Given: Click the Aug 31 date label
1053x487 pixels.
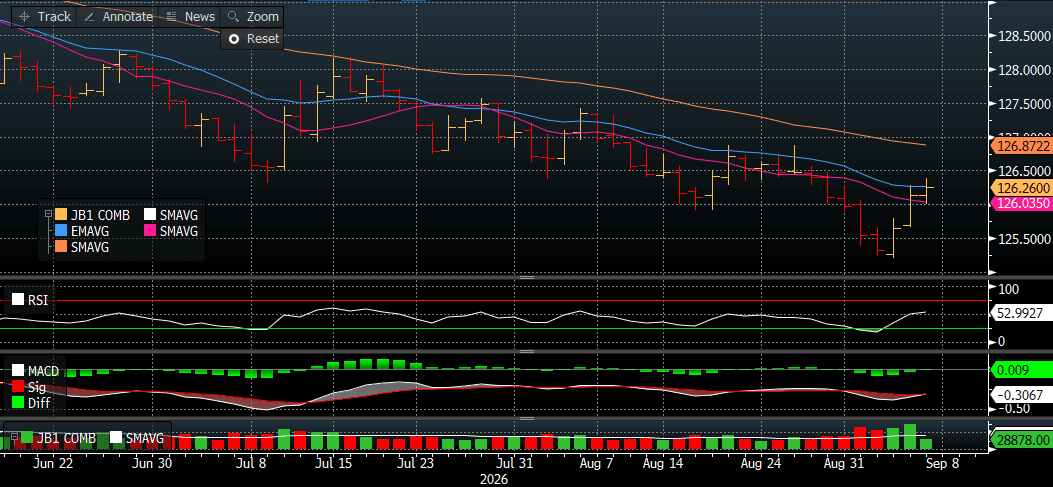Looking at the screenshot, I should click(x=844, y=463).
